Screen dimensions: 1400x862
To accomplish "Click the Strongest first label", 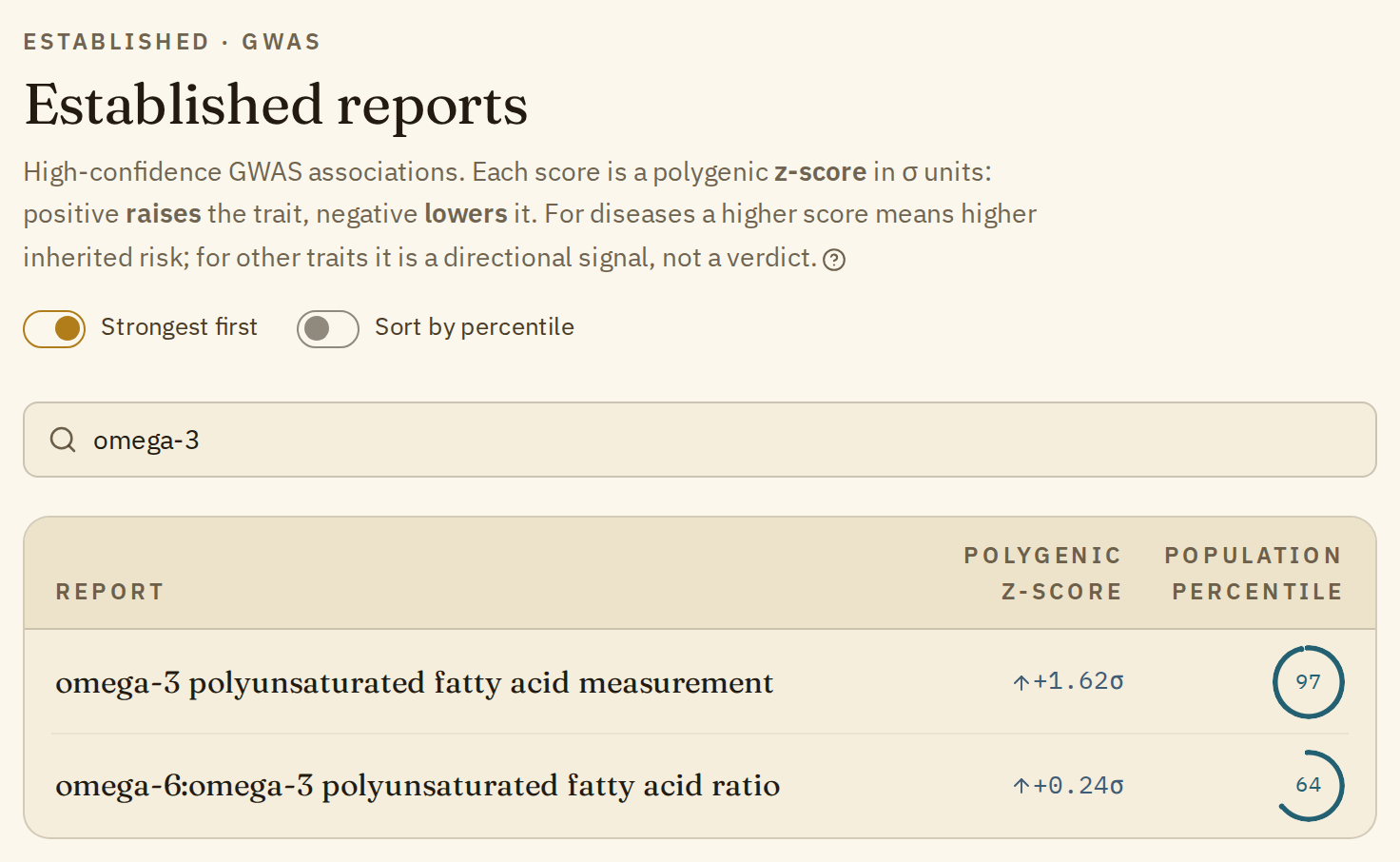I will click(179, 327).
